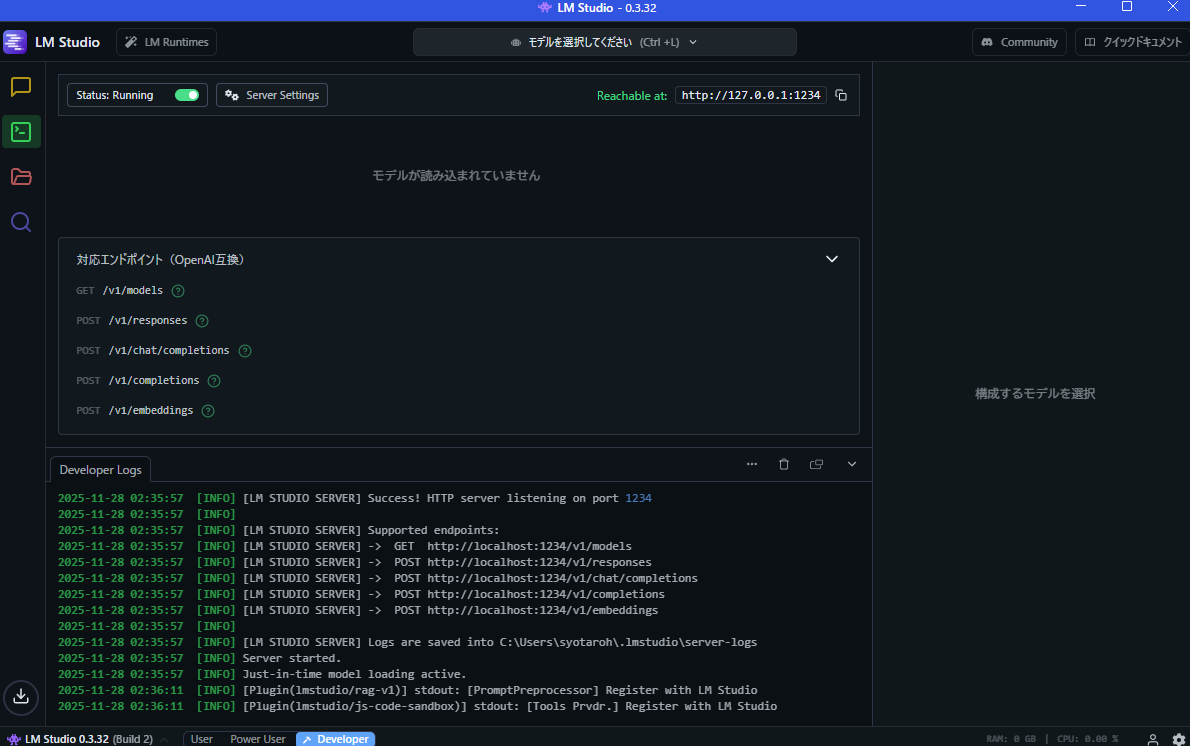Open the My Models folder view

click(x=21, y=177)
